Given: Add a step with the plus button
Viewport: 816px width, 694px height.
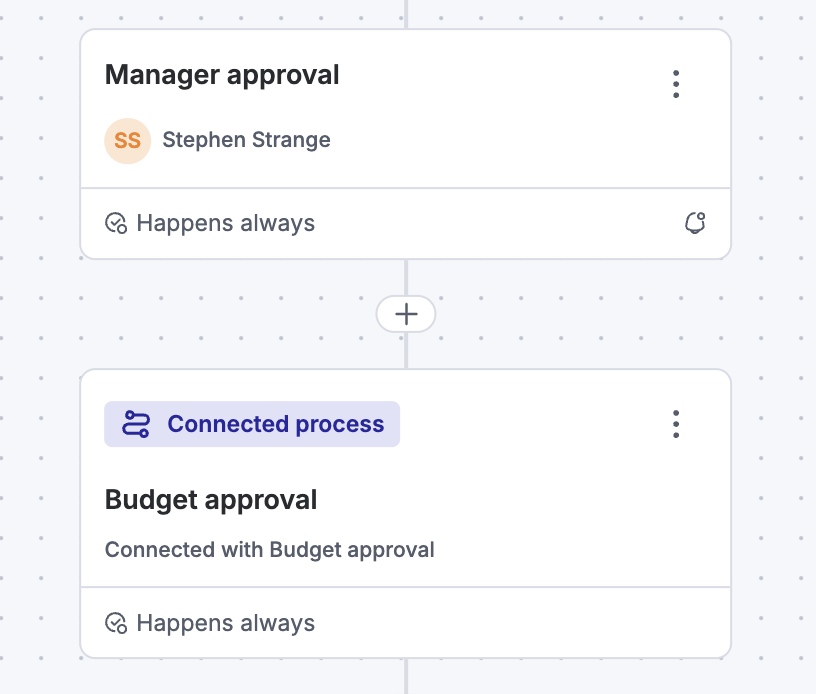Looking at the screenshot, I should [x=406, y=314].
